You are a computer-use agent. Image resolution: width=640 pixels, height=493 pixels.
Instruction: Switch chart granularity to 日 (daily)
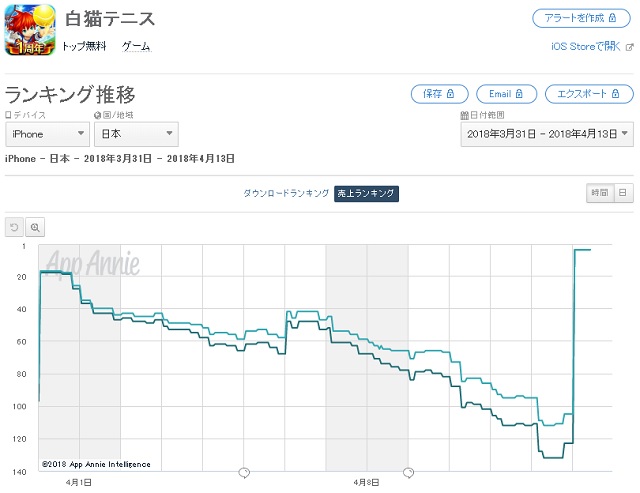623,193
